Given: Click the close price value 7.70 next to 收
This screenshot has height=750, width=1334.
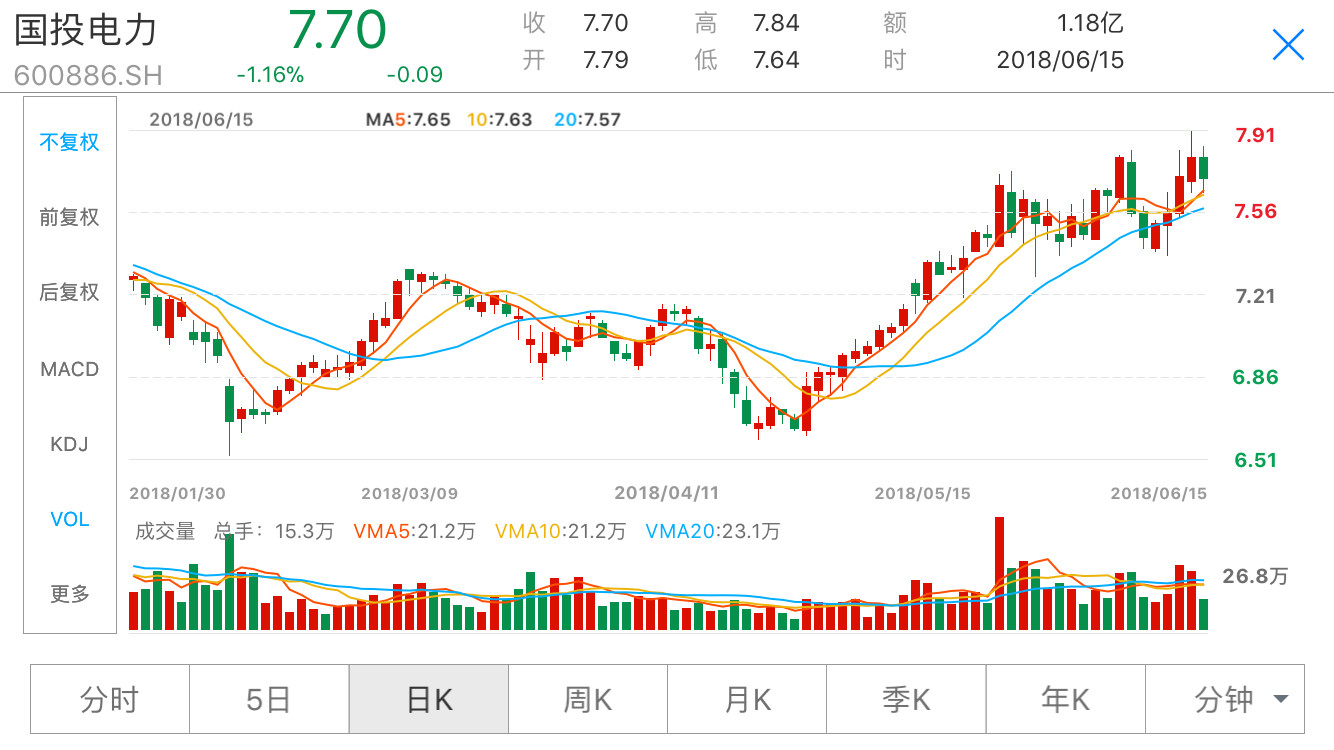Looking at the screenshot, I should [x=606, y=23].
